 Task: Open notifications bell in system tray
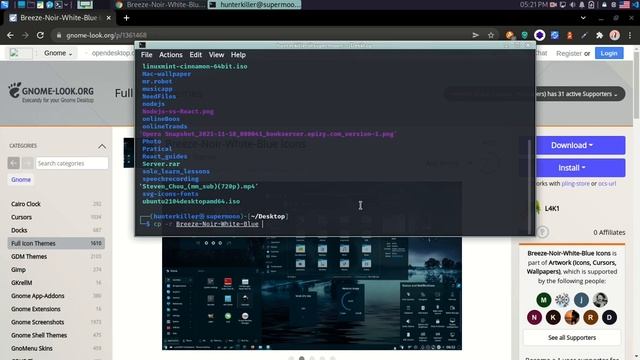click(x=582, y=5)
